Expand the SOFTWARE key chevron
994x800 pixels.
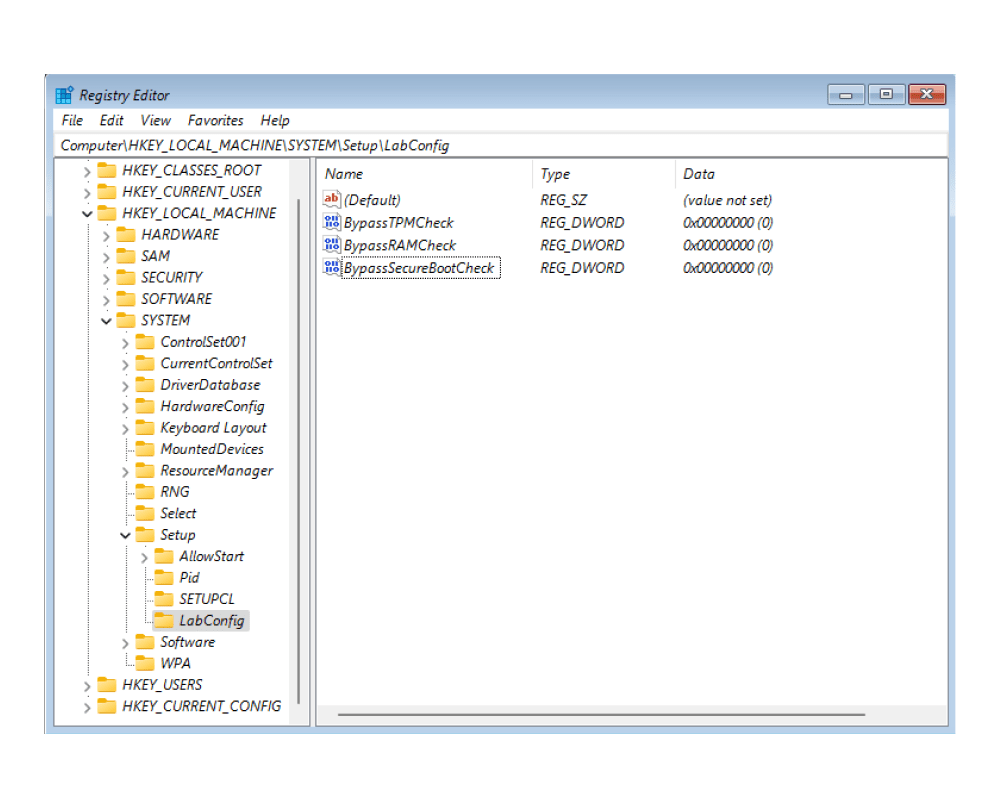(x=106, y=300)
